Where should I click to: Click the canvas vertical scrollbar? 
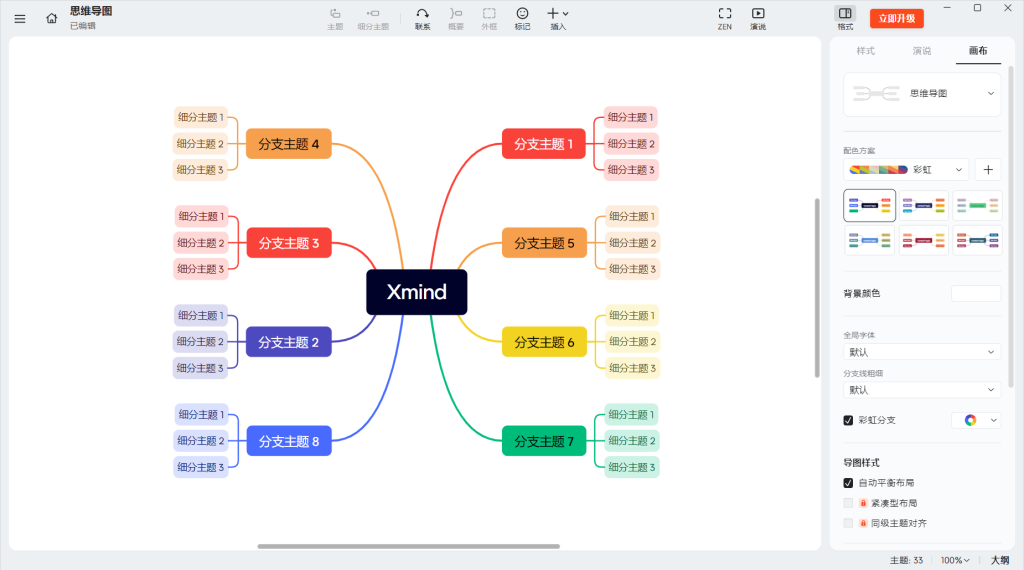817,288
